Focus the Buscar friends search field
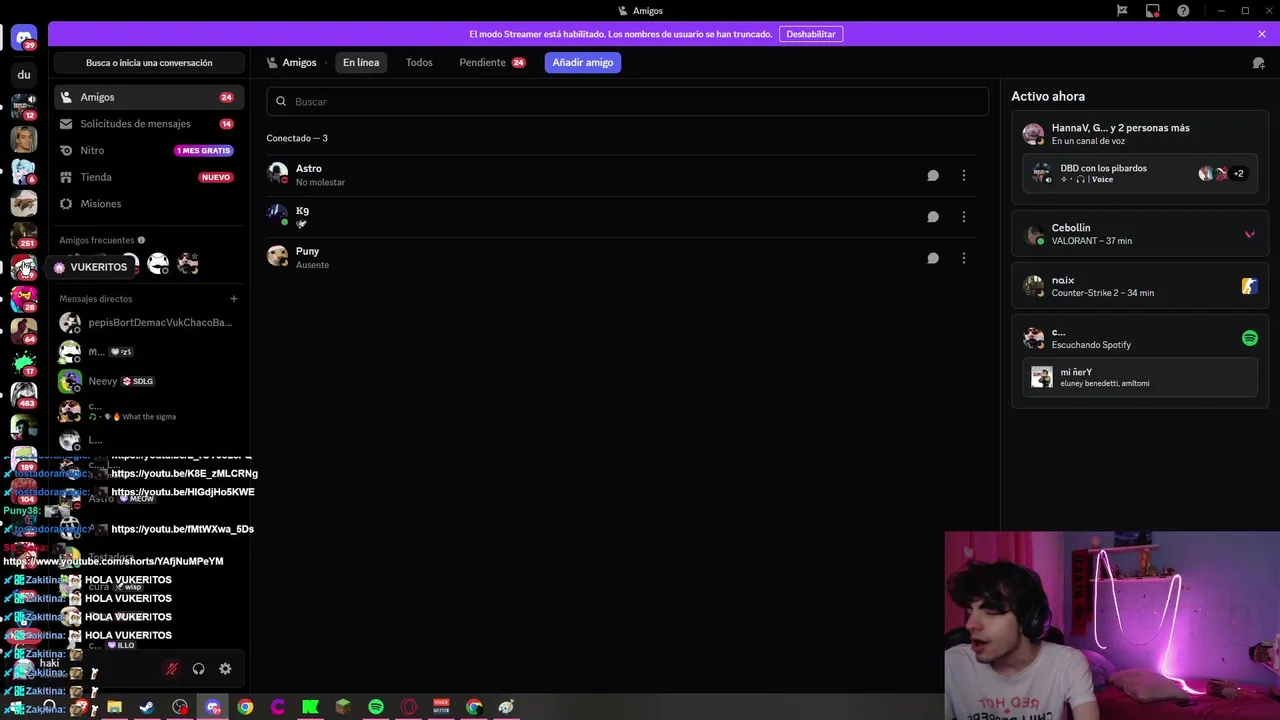The height and width of the screenshot is (720, 1280). (627, 101)
